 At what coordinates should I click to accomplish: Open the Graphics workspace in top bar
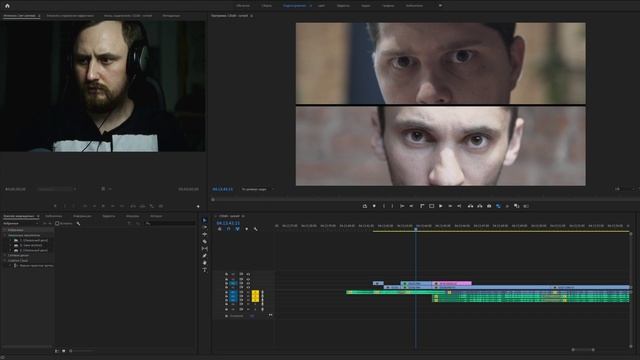pyautogui.click(x=388, y=6)
